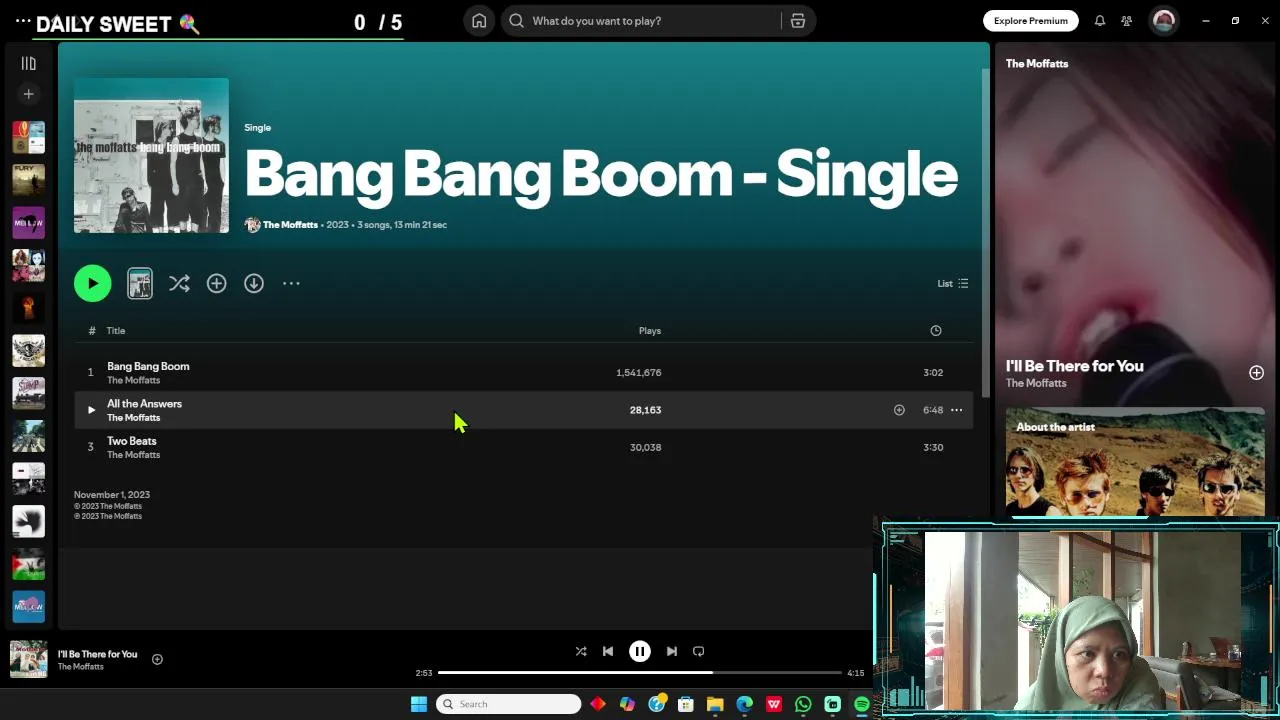The image size is (1280, 720).
Task: Open Microsoft Edge from taskbar
Action: click(x=744, y=704)
